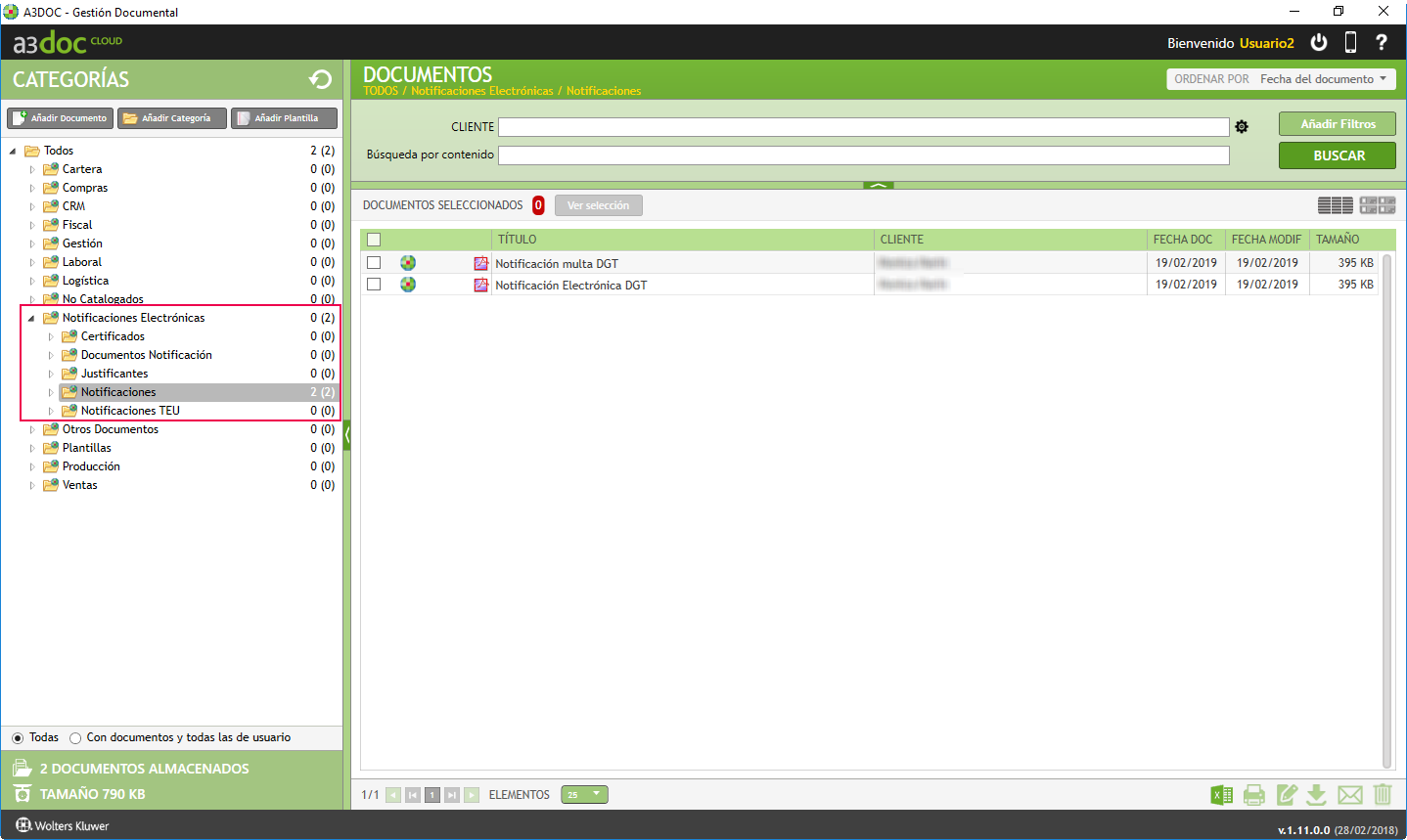
Task: Switch to detailed thumbnail view icon
Action: tap(1378, 205)
